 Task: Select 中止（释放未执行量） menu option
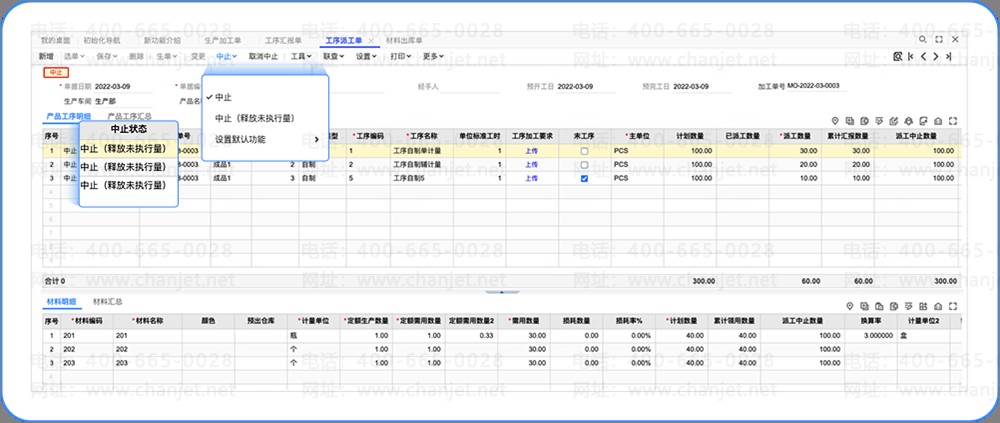coord(254,118)
